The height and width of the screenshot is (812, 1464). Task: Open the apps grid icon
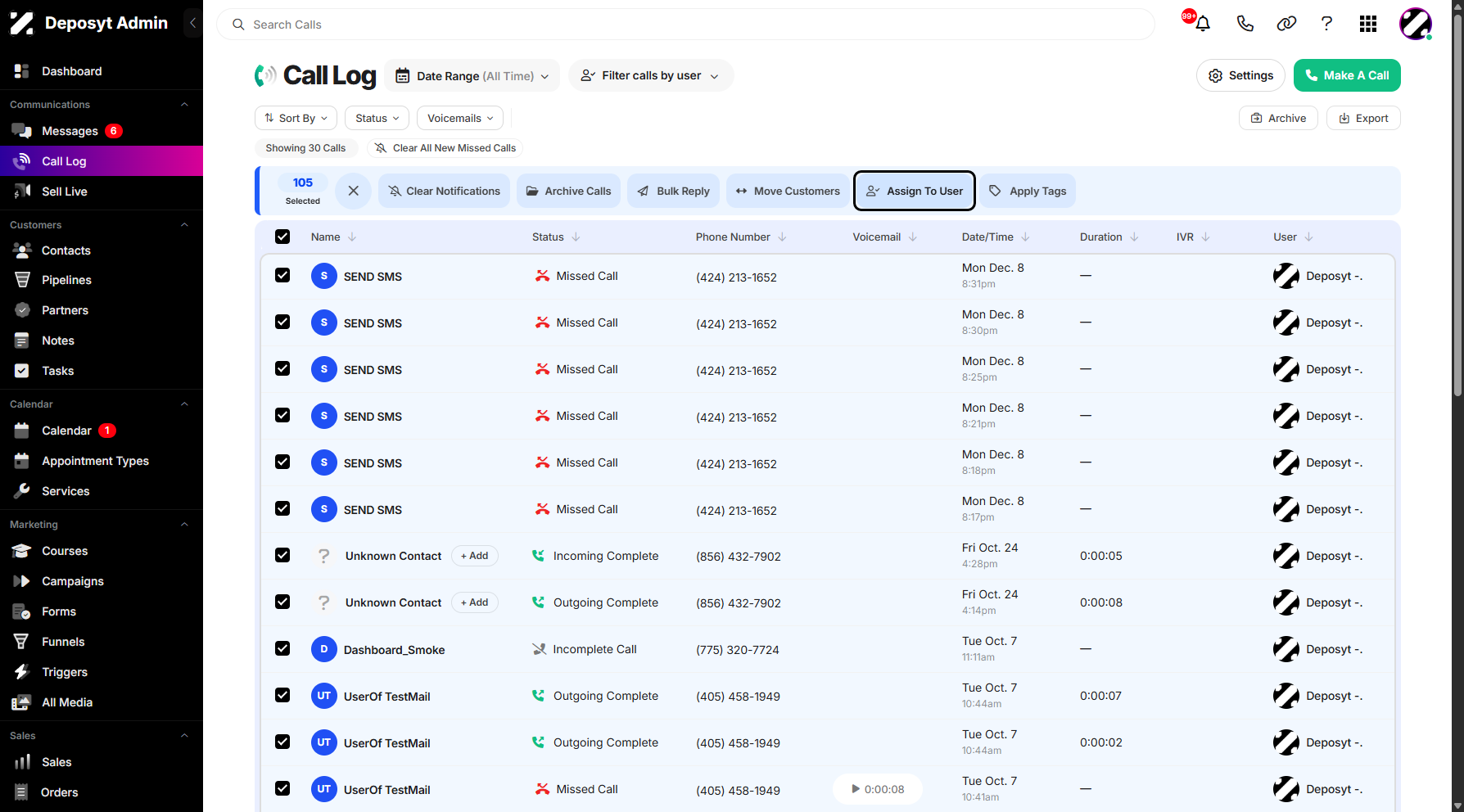[1368, 24]
